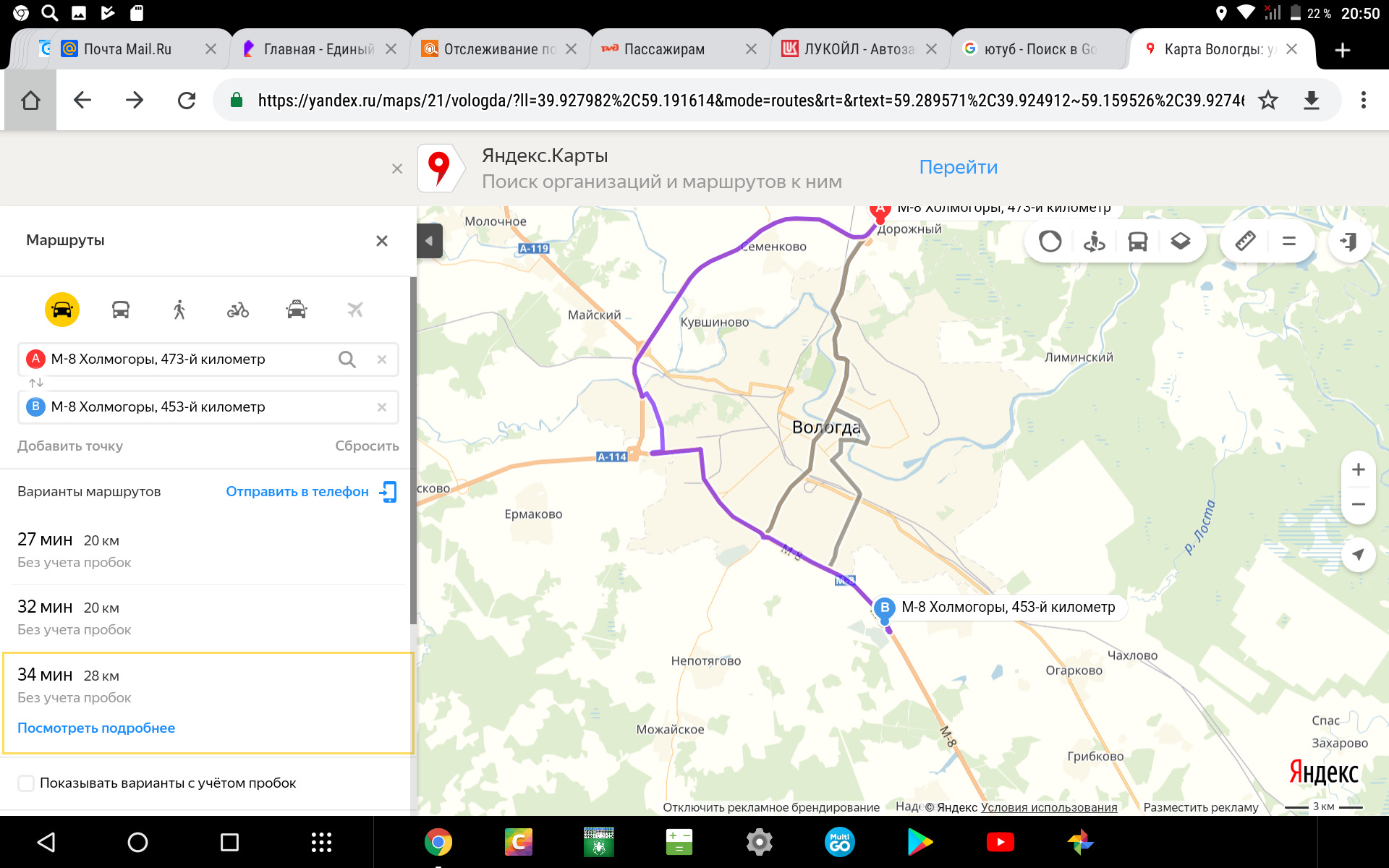This screenshot has height=868, width=1389.
Task: Swap points A and B arrows
Action: [36, 383]
